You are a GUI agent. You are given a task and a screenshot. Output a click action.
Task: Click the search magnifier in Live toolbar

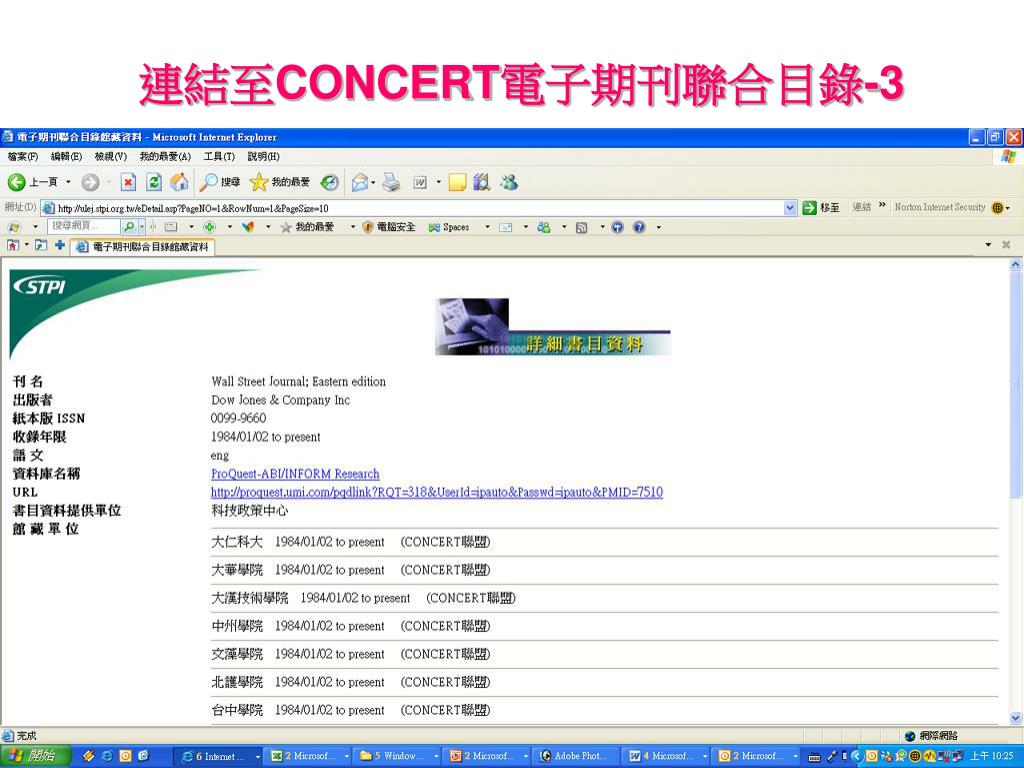pyautogui.click(x=129, y=227)
